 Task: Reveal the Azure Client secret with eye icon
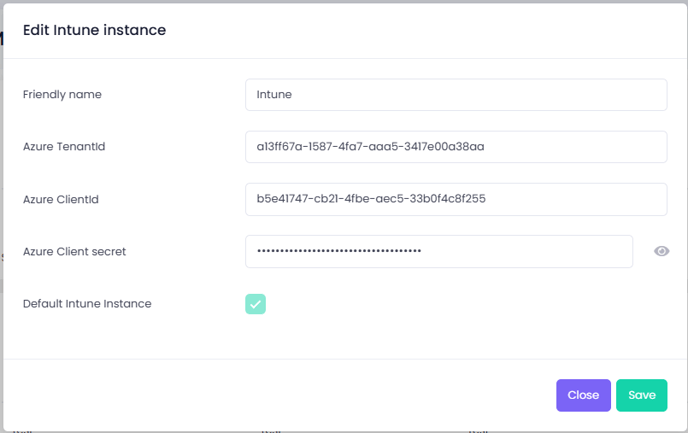click(661, 251)
